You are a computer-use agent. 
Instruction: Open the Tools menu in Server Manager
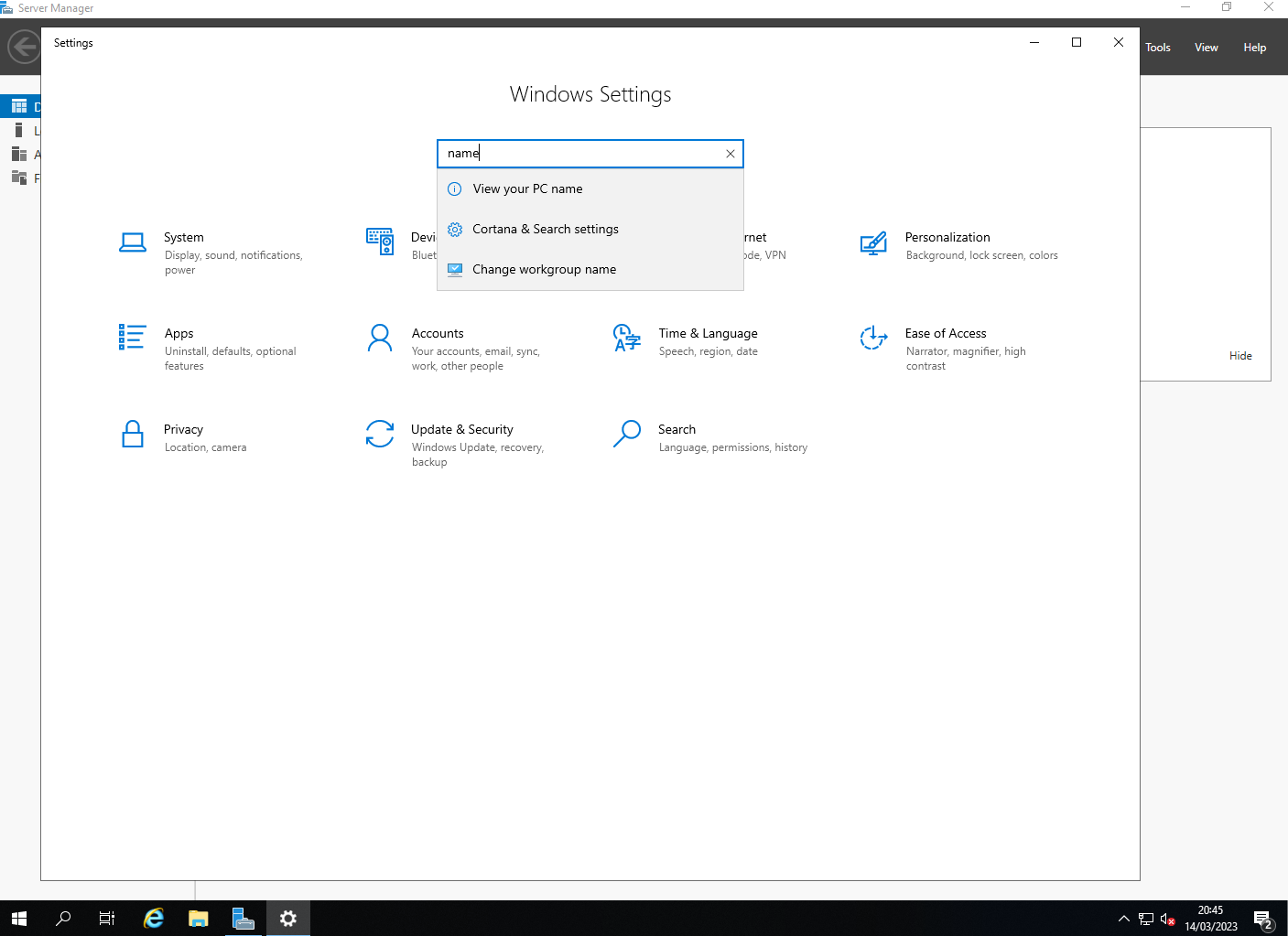tap(1157, 48)
